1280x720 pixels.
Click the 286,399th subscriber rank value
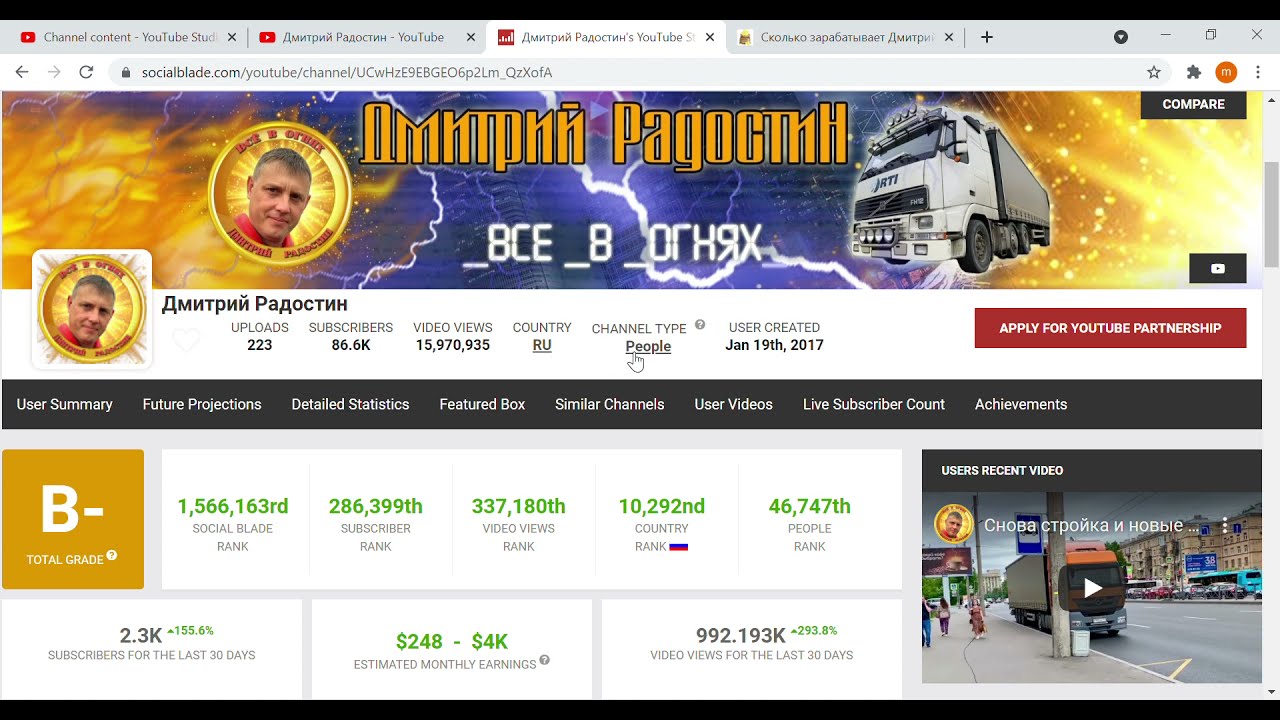coord(376,506)
